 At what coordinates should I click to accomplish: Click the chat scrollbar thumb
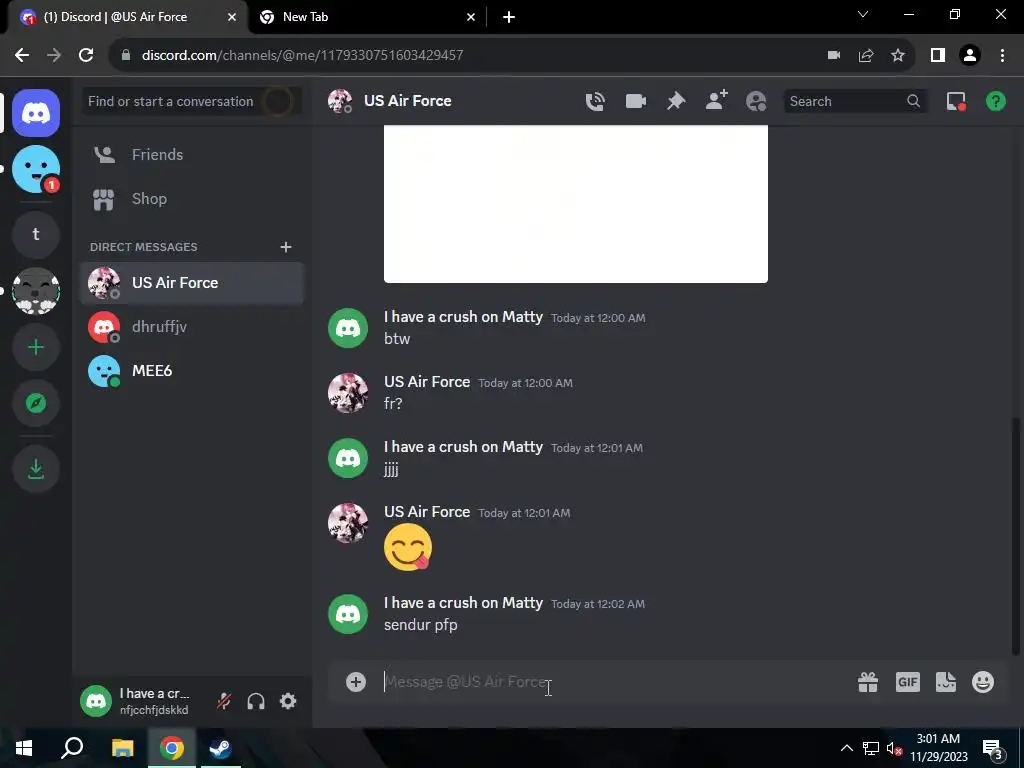click(1016, 536)
